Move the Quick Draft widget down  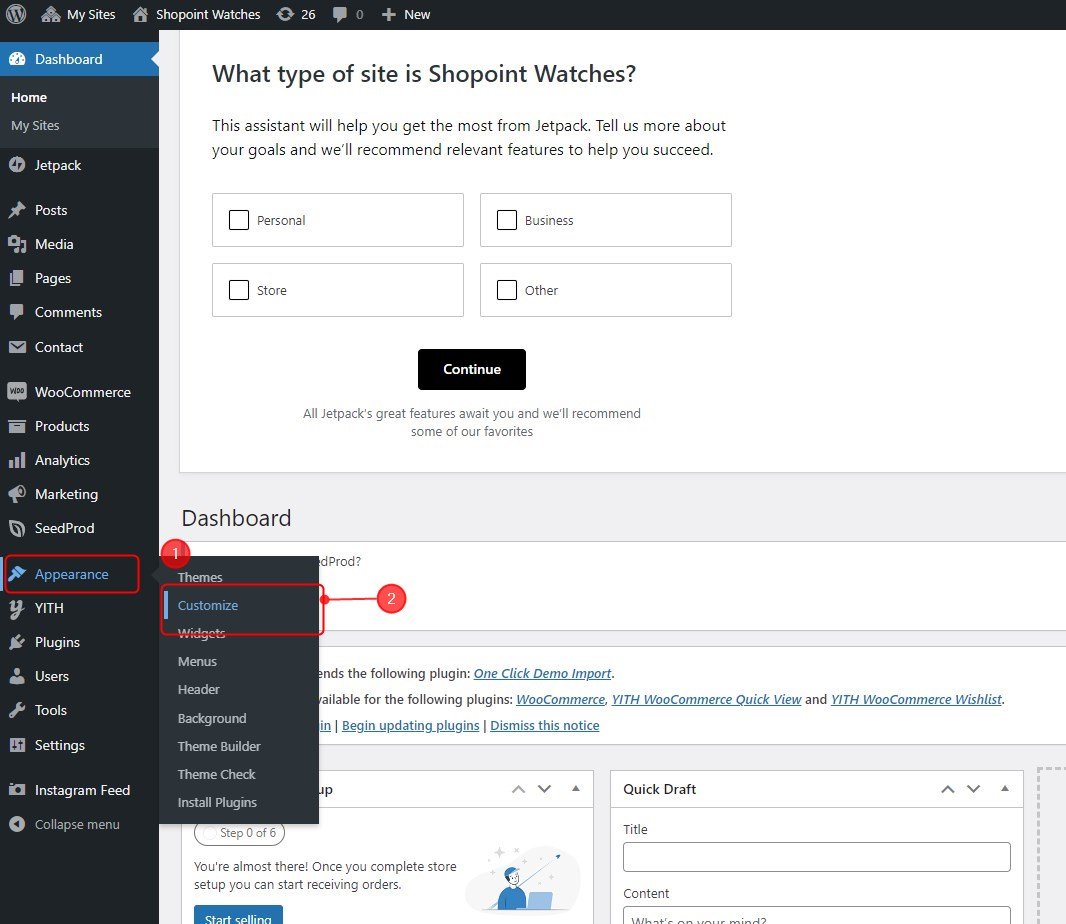click(x=974, y=789)
